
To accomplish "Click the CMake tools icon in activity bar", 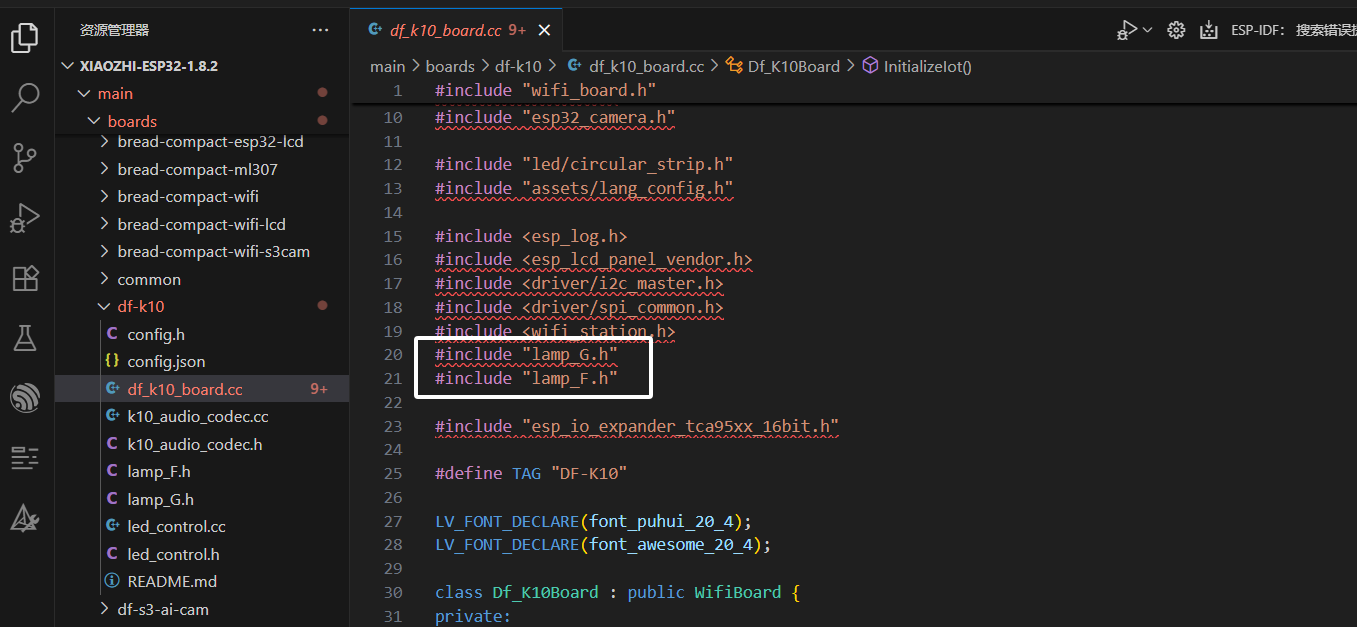I will coord(25,518).
